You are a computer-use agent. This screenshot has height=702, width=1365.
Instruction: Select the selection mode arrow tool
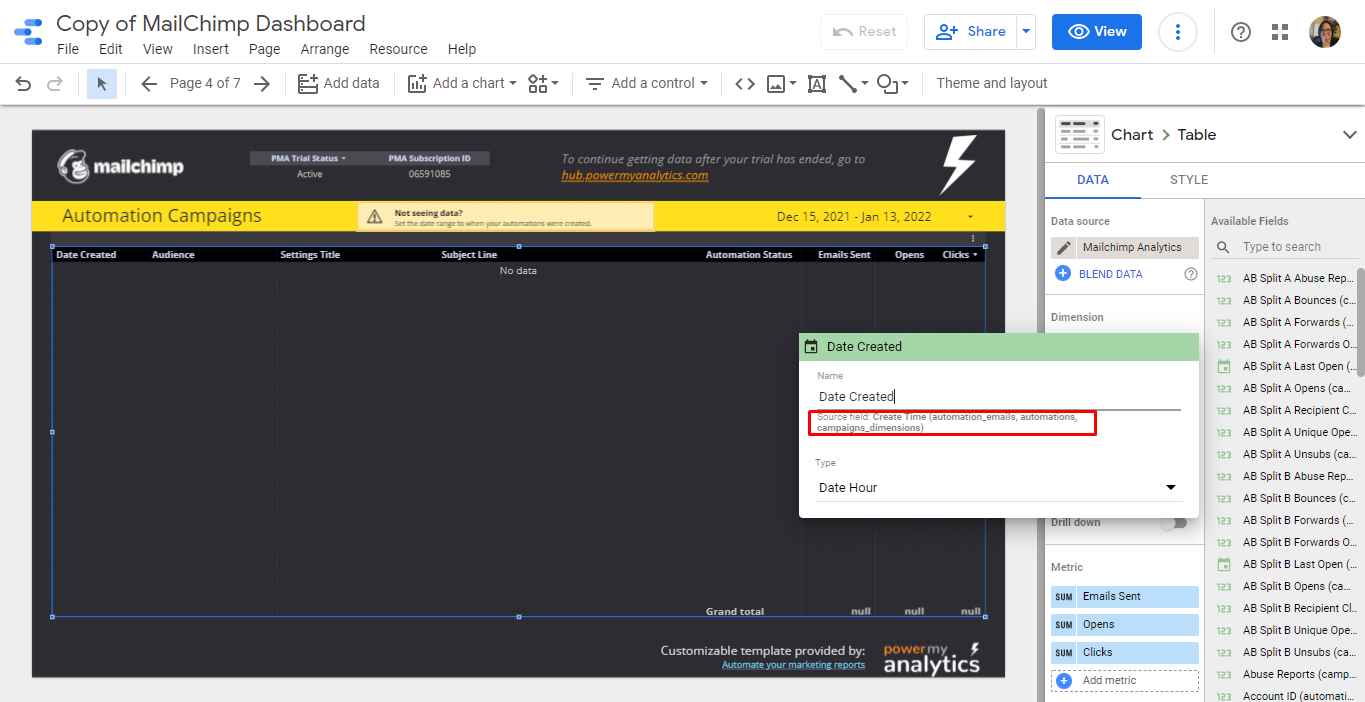[x=101, y=84]
